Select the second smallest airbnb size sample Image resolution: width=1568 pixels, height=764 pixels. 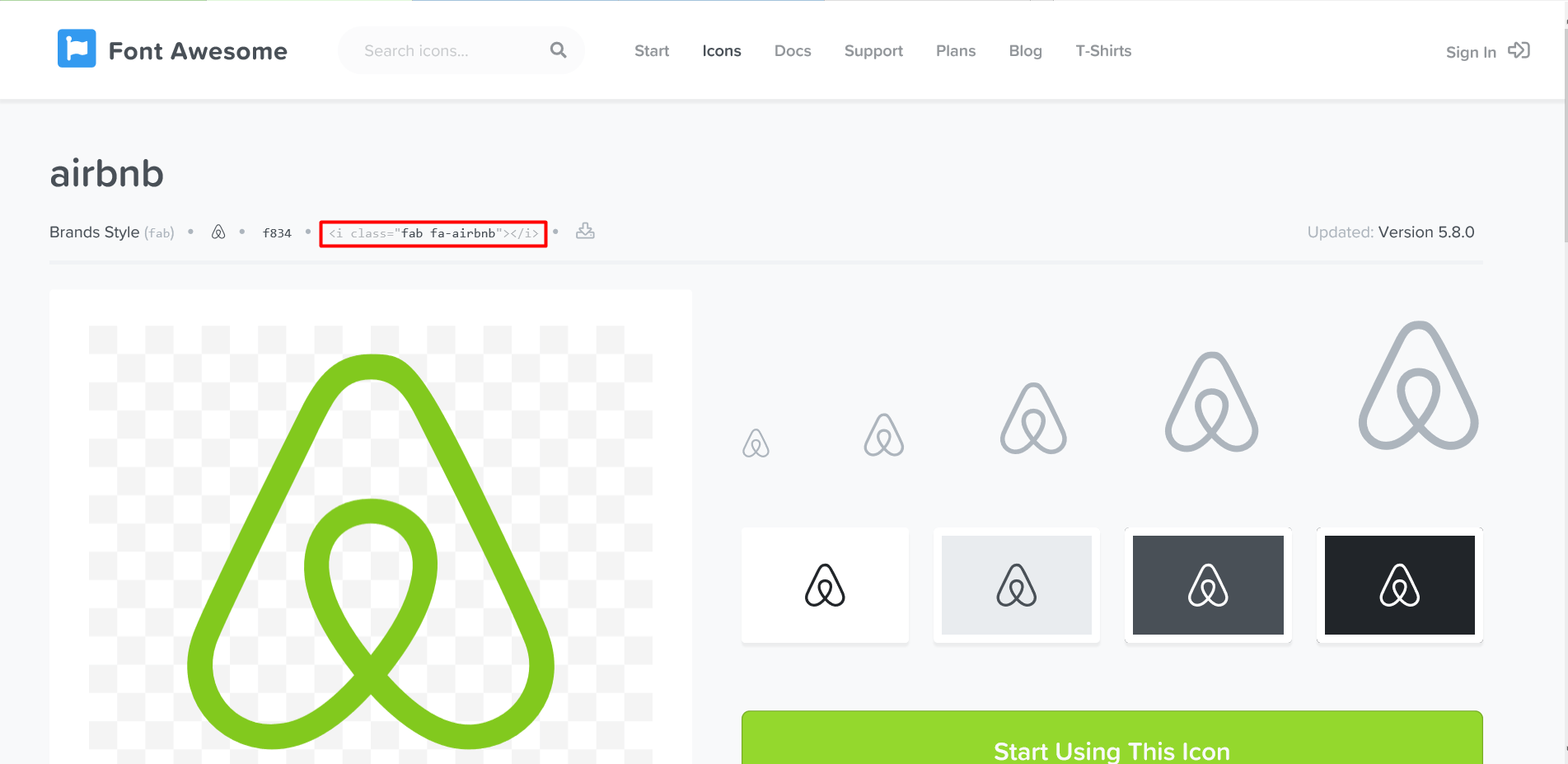tap(884, 434)
